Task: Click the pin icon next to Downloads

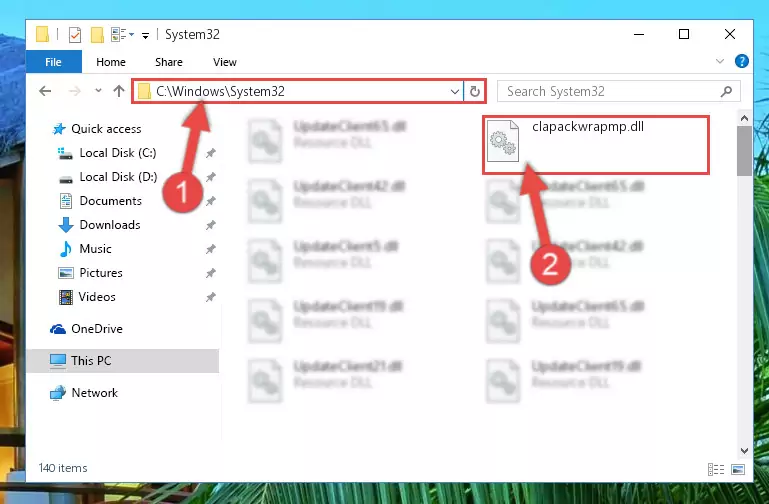Action: pos(210,225)
